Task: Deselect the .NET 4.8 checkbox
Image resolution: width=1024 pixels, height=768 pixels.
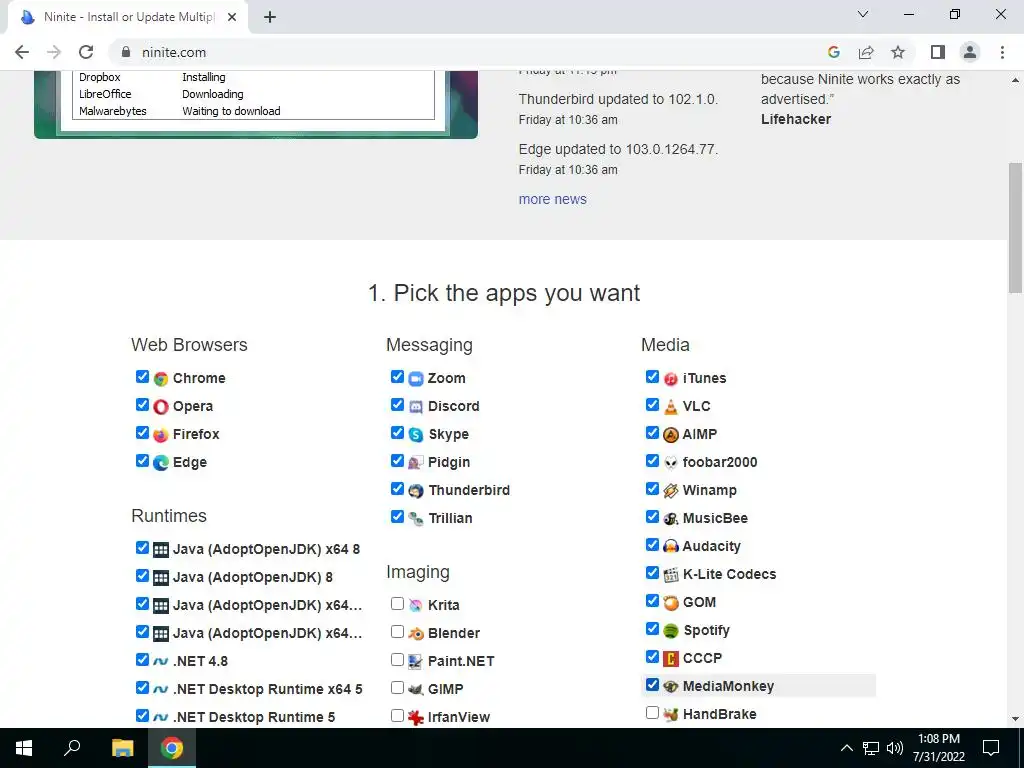Action: 142,660
